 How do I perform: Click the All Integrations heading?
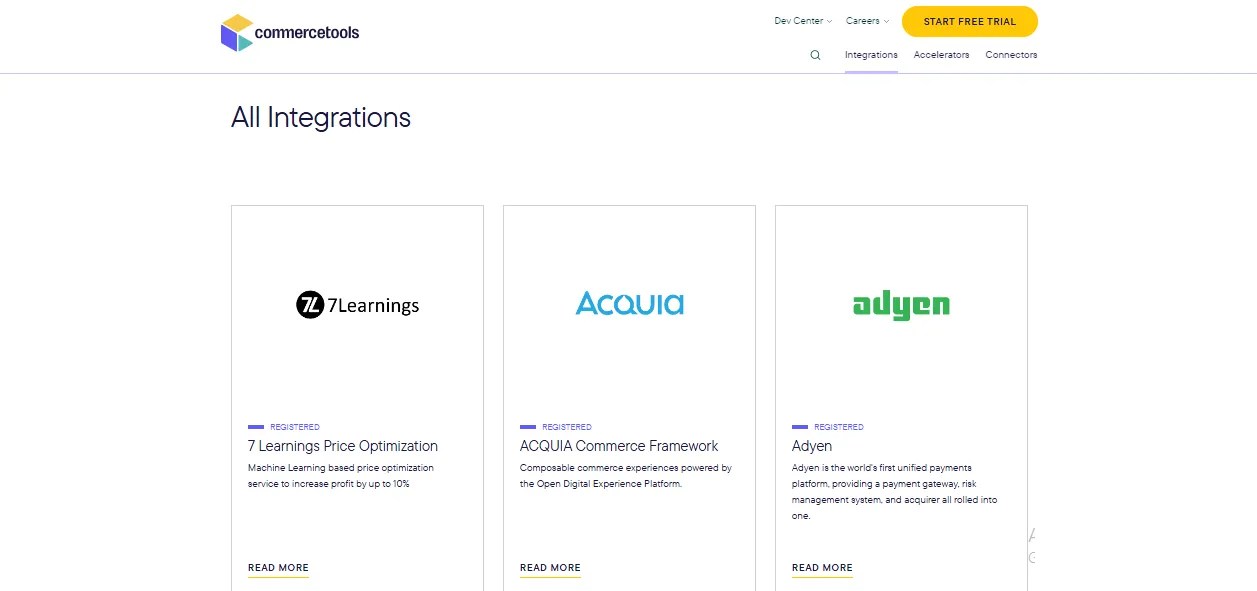321,118
